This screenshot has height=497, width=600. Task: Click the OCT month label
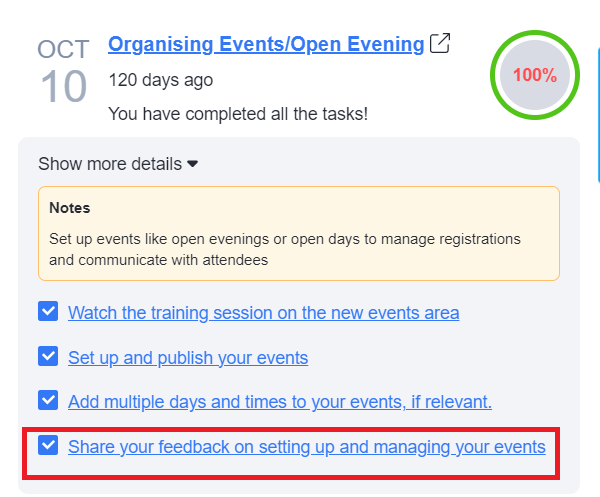click(x=63, y=49)
